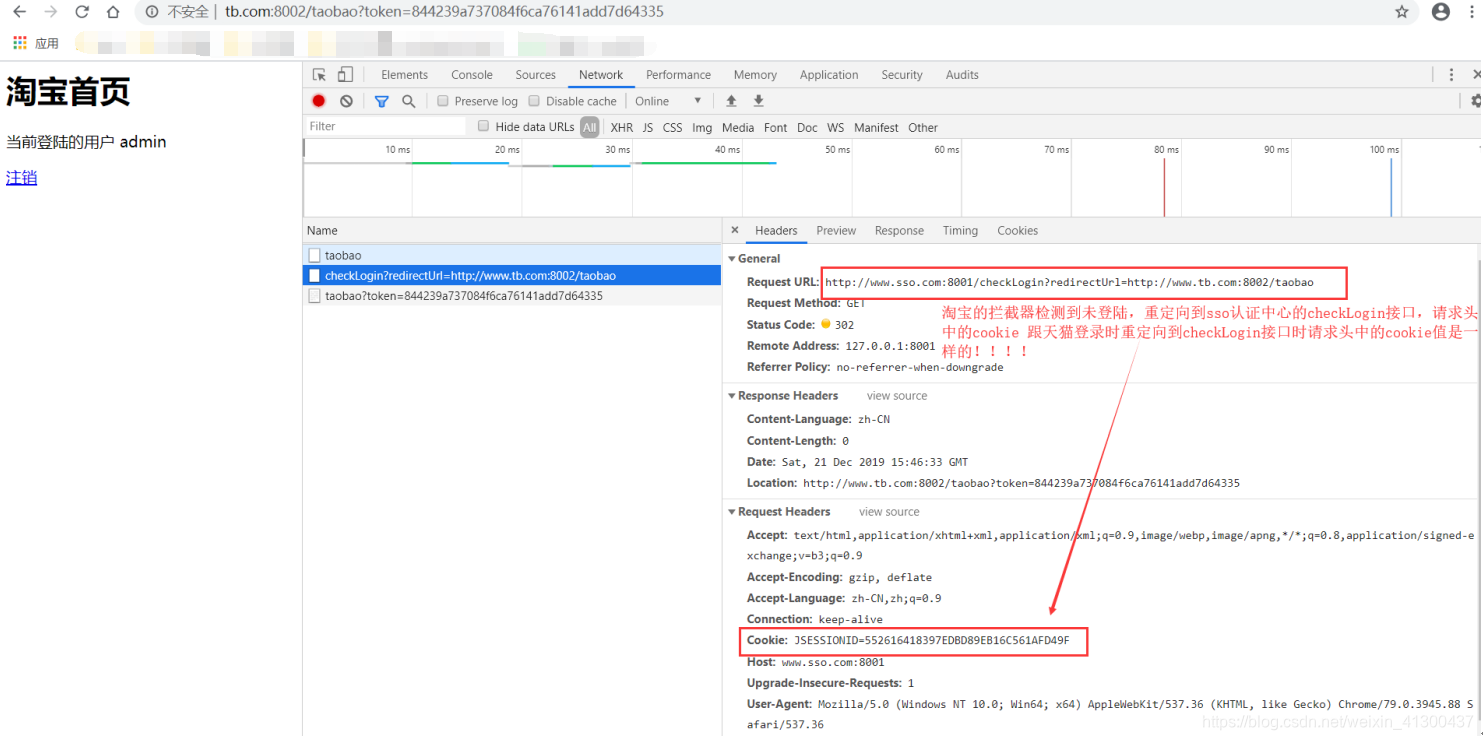The width and height of the screenshot is (1483, 740).
Task: View source of Response Headers
Action: click(897, 396)
